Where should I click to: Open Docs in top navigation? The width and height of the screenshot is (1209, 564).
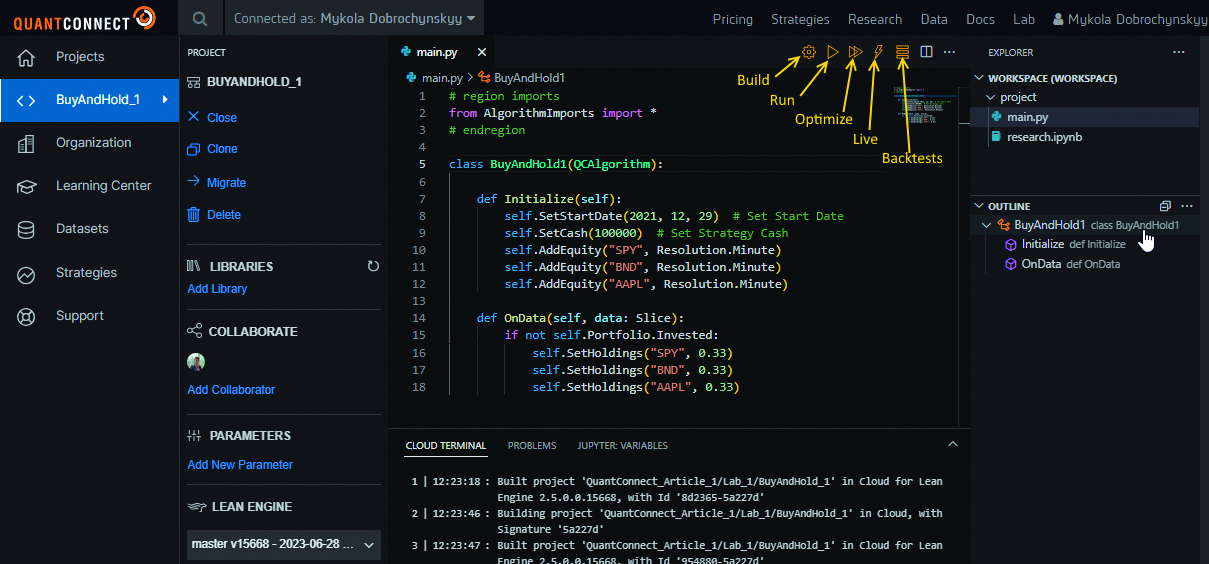point(980,19)
